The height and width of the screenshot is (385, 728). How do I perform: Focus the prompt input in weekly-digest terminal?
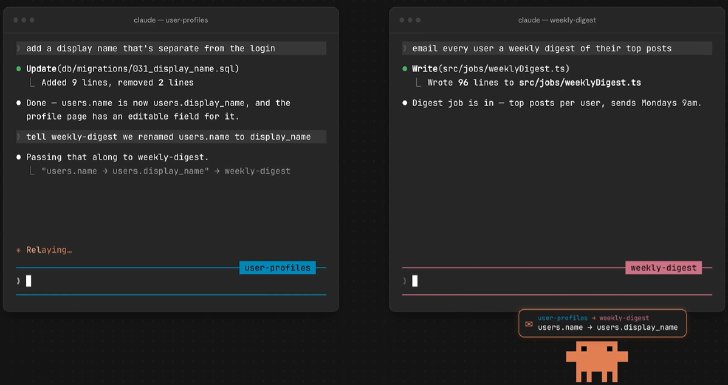pyautogui.click(x=557, y=281)
